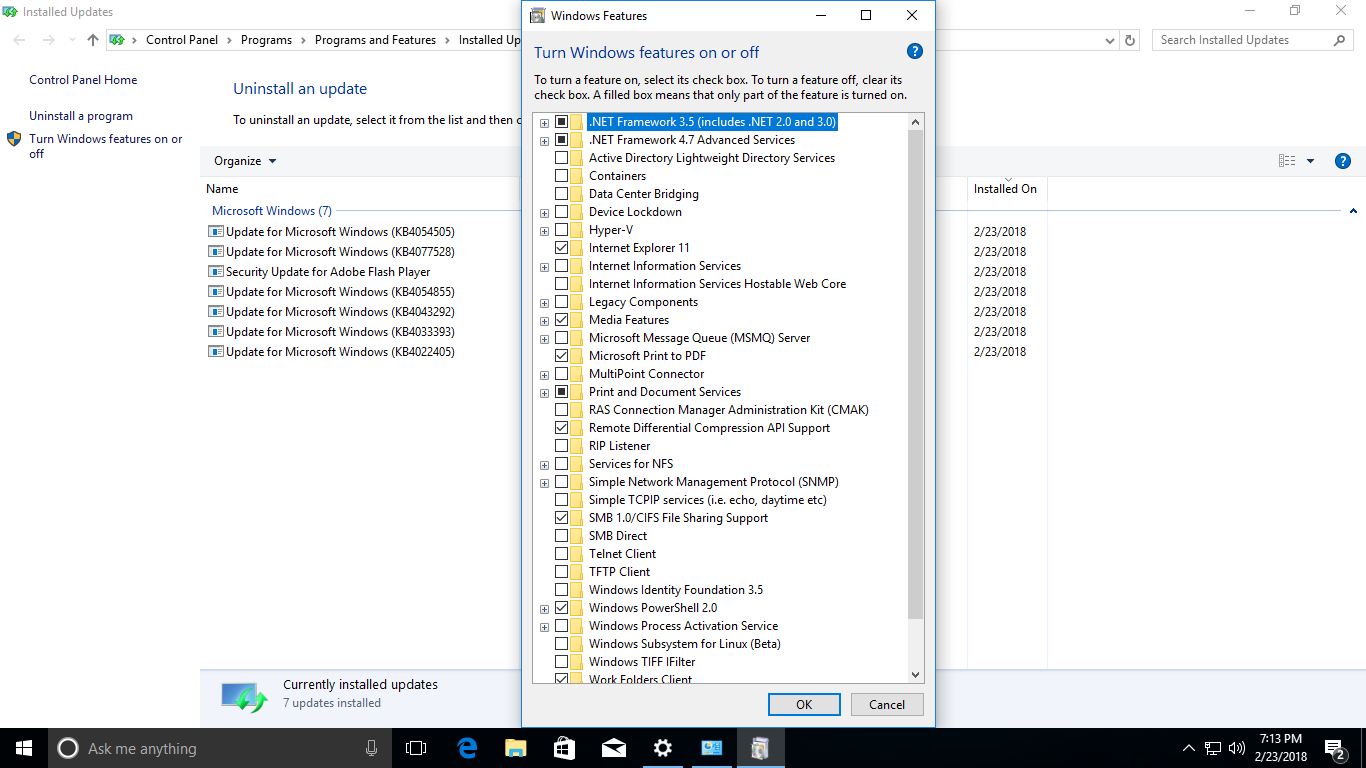1366x768 pixels.
Task: Select Update for Microsoft Windows (KB4022405)
Action: [340, 352]
